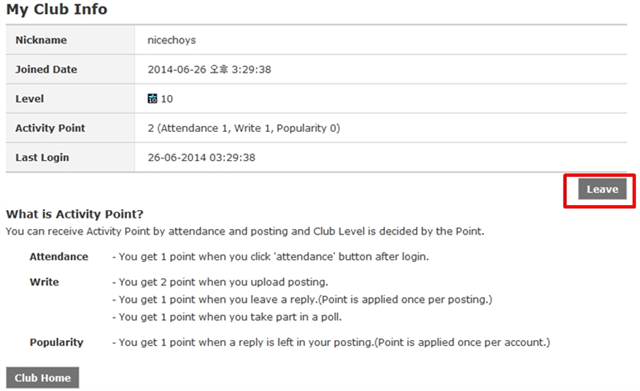Click the Popularity term in the explanation
640x391 pixels.
[x=56, y=342]
